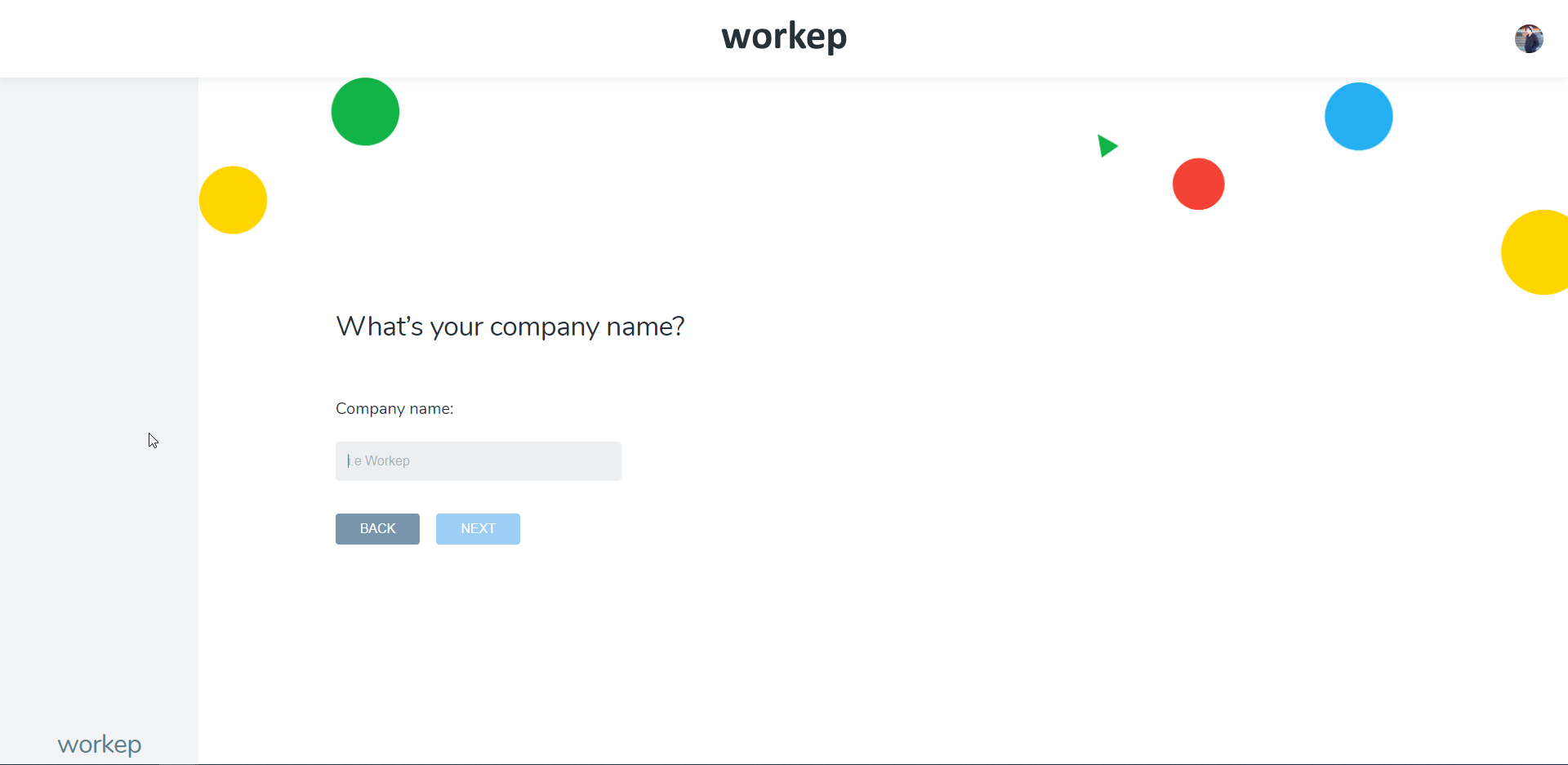Click the blue circle decoration

(1358, 117)
